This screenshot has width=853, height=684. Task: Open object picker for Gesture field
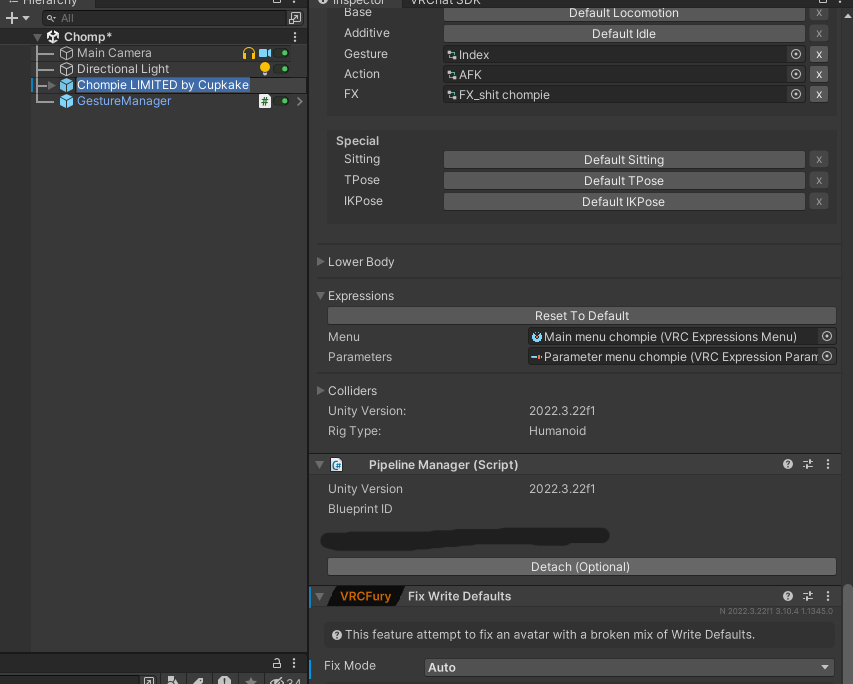[796, 54]
